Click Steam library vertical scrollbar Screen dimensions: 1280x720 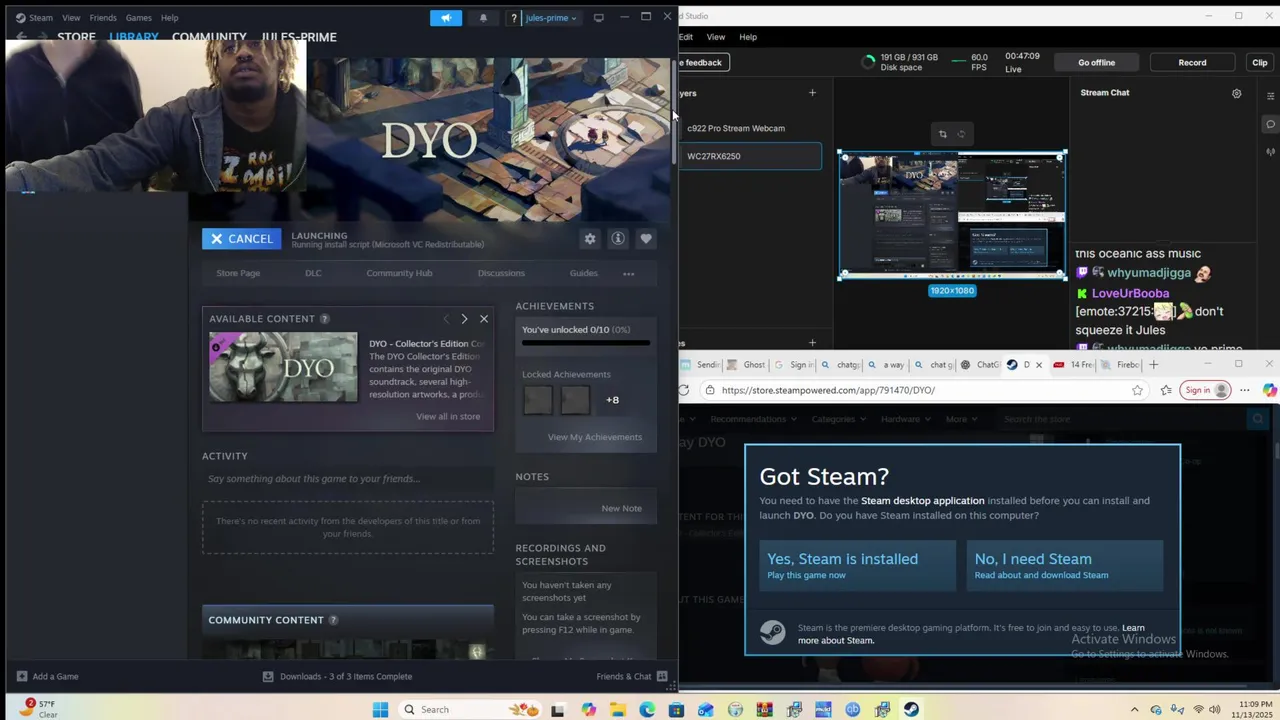point(673,110)
